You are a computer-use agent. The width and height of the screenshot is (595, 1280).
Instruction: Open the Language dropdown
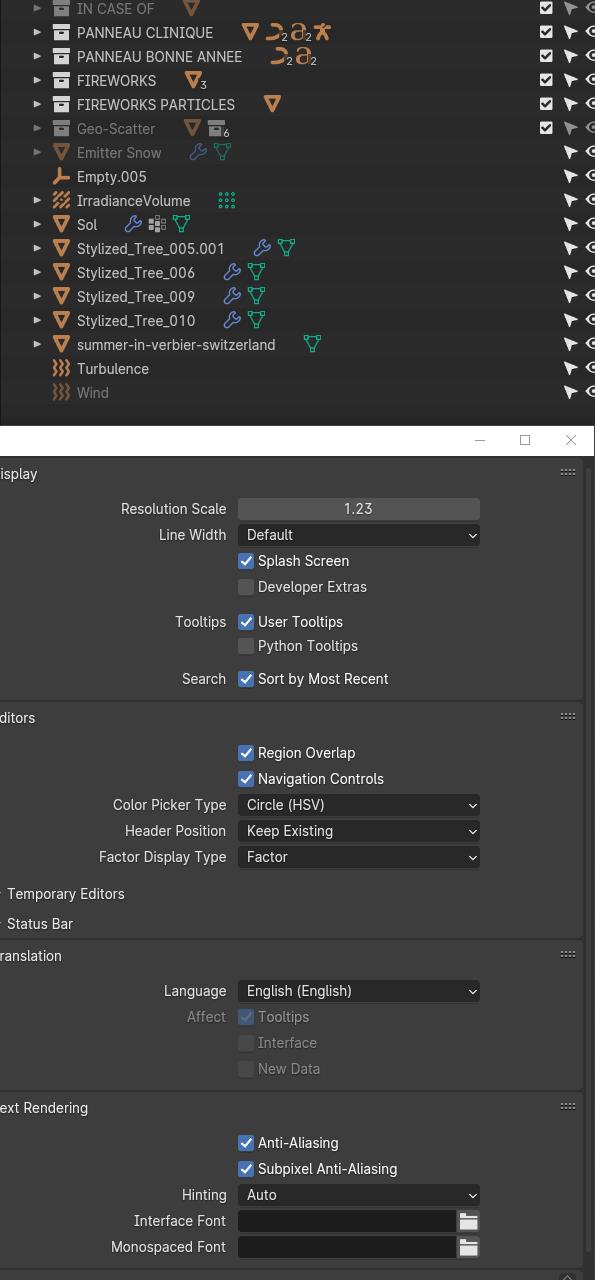coord(359,991)
